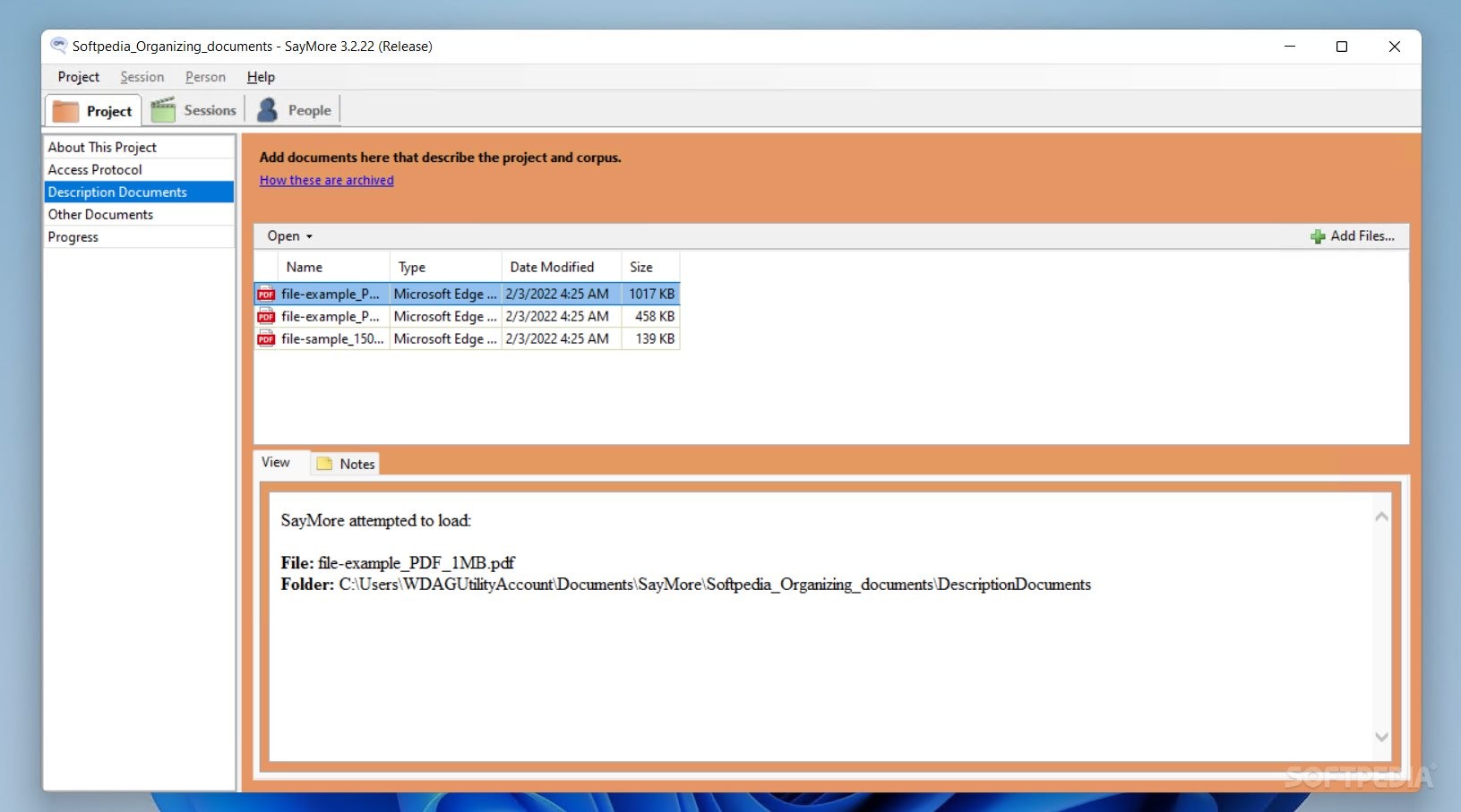
Task: Click the People silhouette icon
Action: (267, 110)
